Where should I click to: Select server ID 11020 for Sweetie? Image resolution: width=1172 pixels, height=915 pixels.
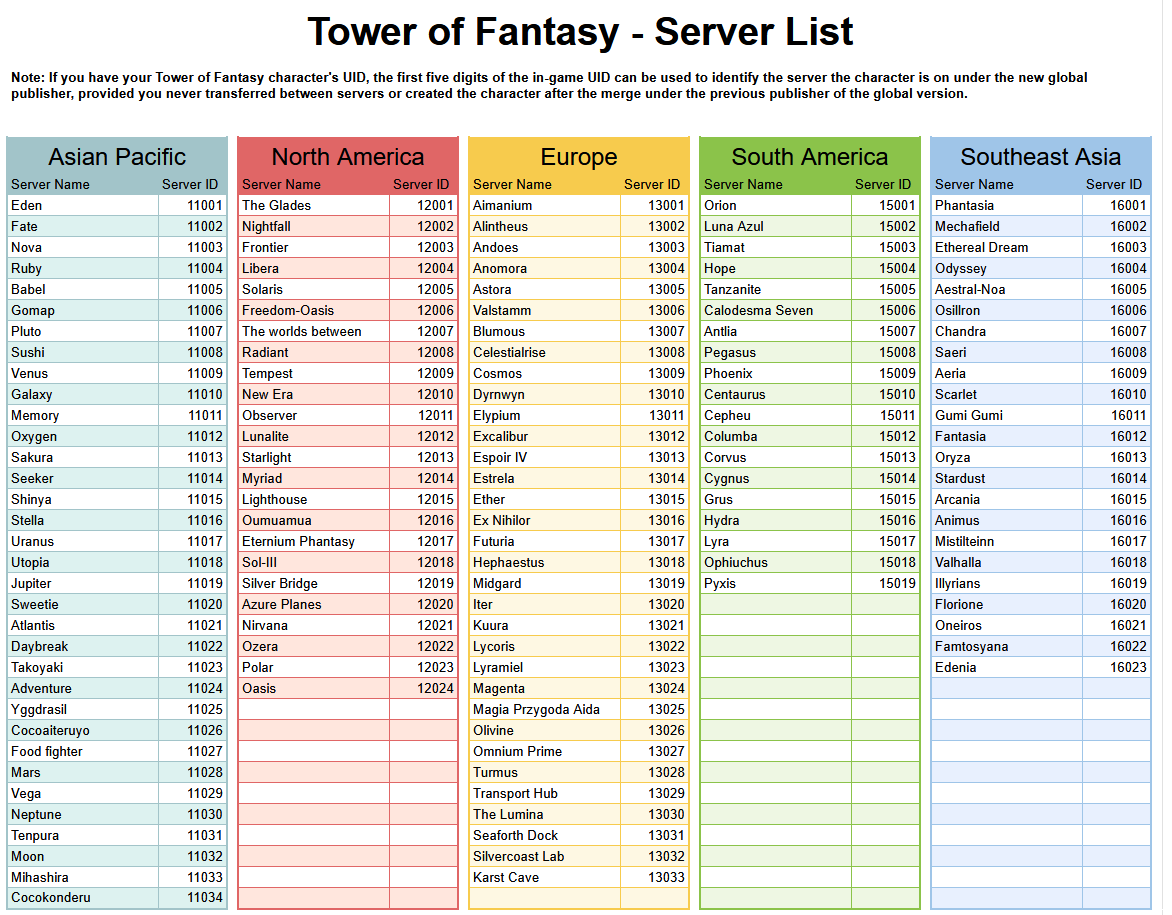205,604
